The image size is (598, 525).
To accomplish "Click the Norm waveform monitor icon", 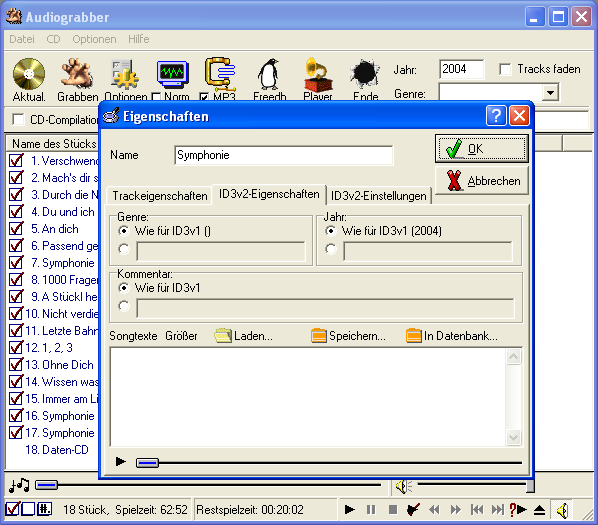I will 172,73.
